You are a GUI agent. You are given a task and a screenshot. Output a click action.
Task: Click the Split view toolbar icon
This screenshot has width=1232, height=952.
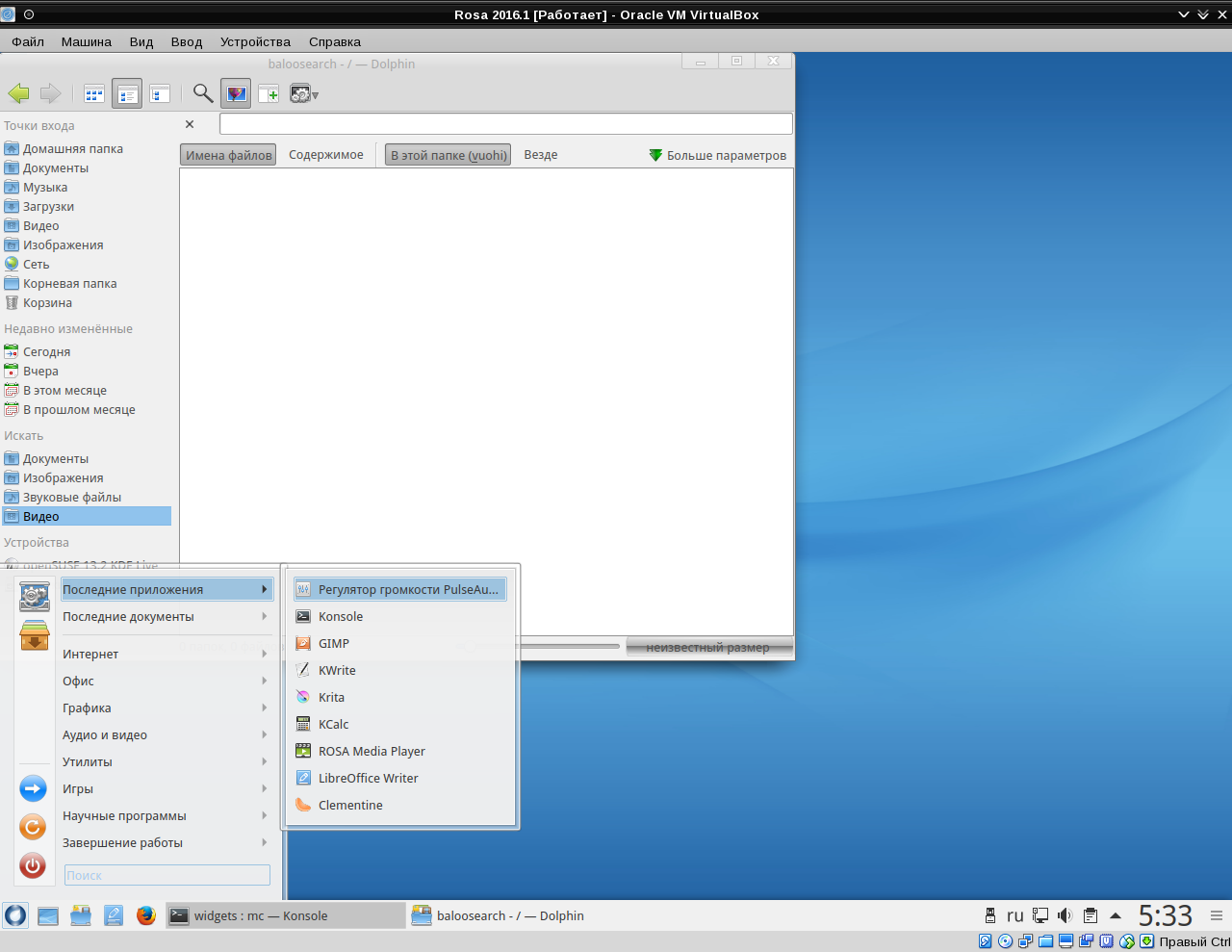click(269, 93)
